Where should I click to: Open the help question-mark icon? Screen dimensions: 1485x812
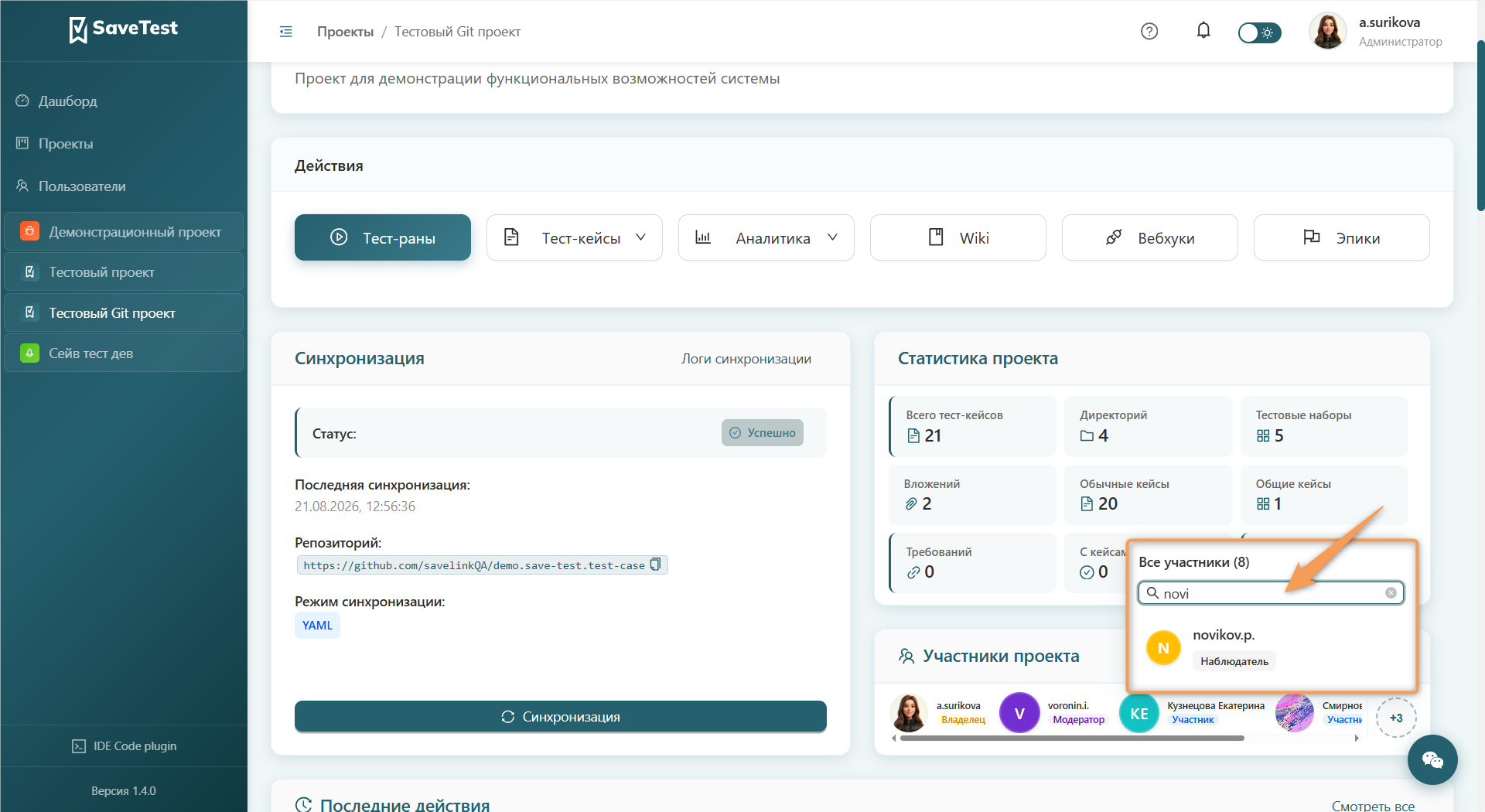coord(1149,32)
